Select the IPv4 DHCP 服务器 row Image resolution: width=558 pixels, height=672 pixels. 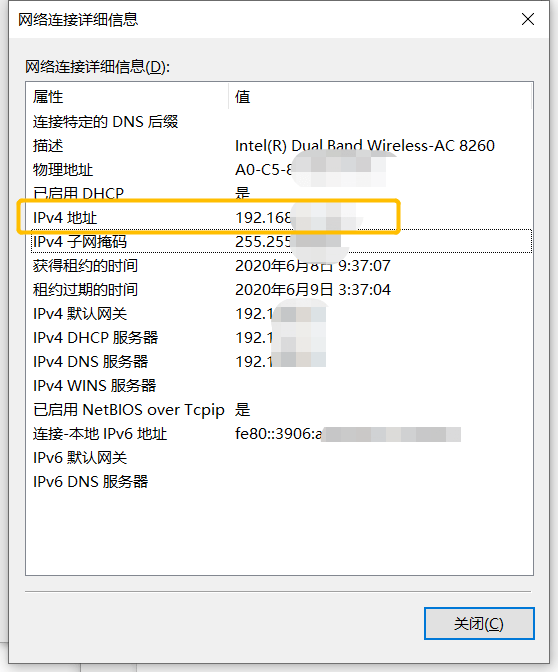tap(281, 338)
